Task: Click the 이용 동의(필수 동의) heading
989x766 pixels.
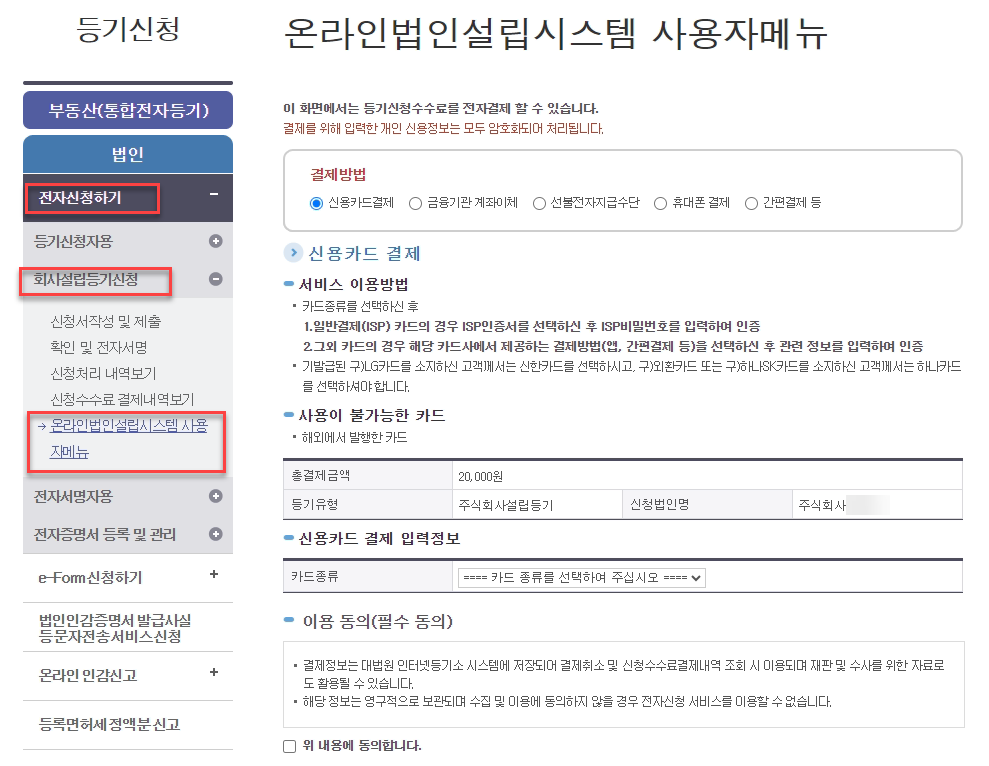Action: point(378,622)
